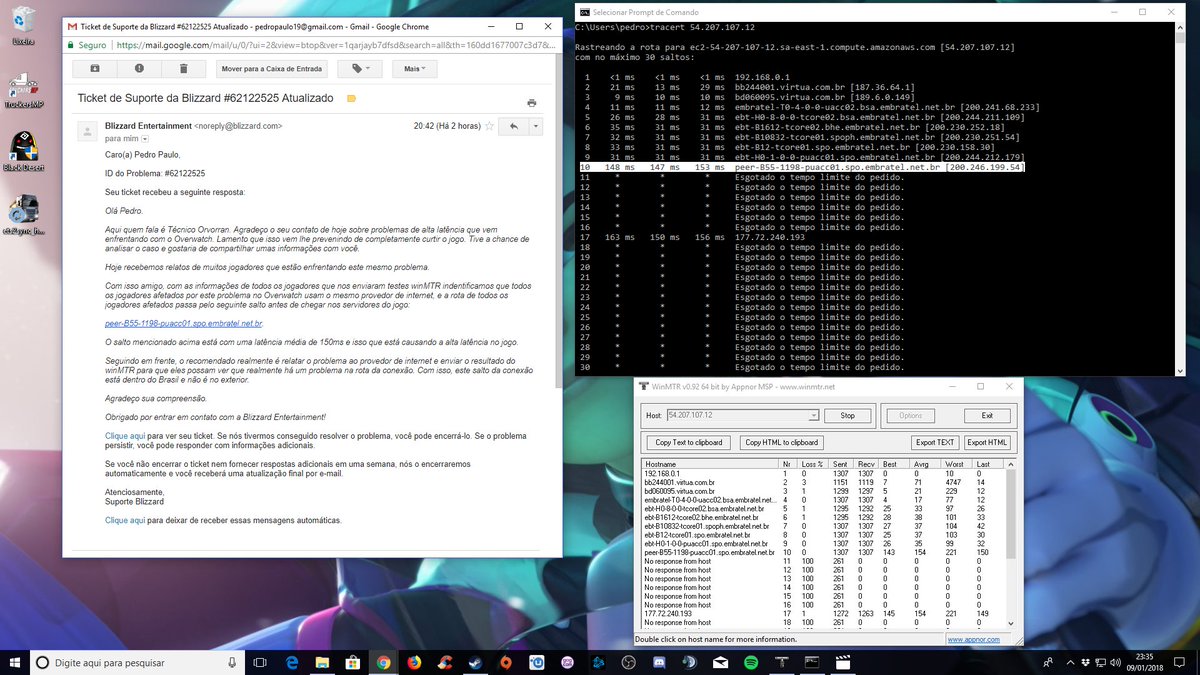The height and width of the screenshot is (675, 1200).
Task: Open Spotify from the taskbar
Action: (750, 662)
